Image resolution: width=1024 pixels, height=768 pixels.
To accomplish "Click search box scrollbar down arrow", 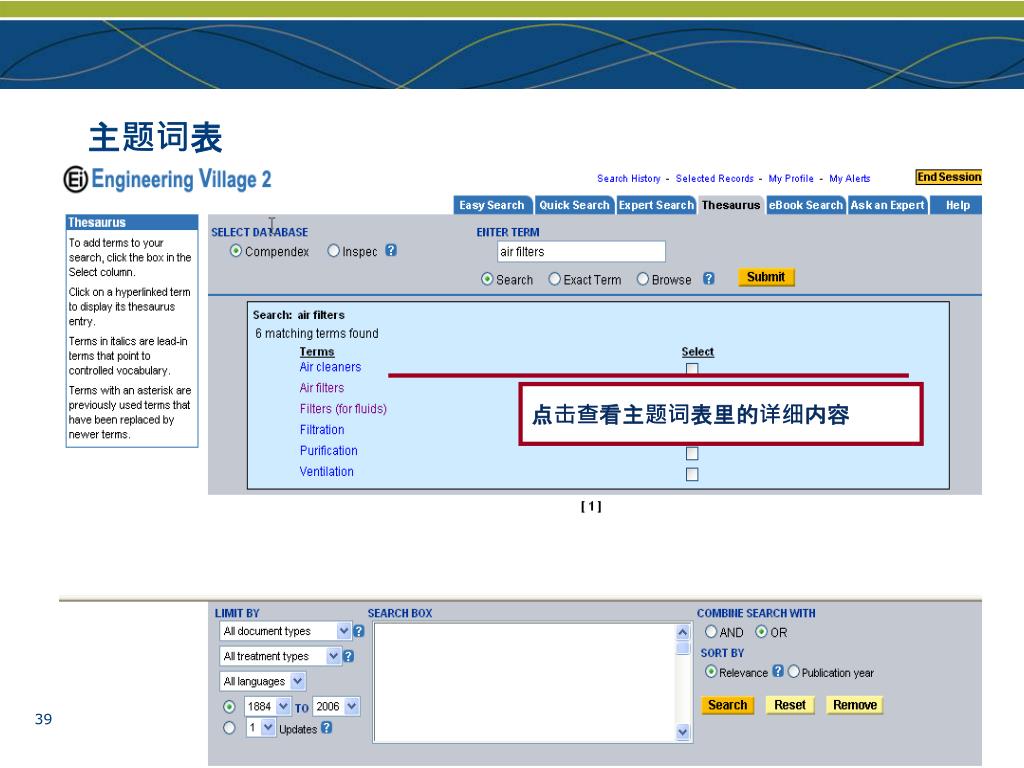I will [682, 732].
